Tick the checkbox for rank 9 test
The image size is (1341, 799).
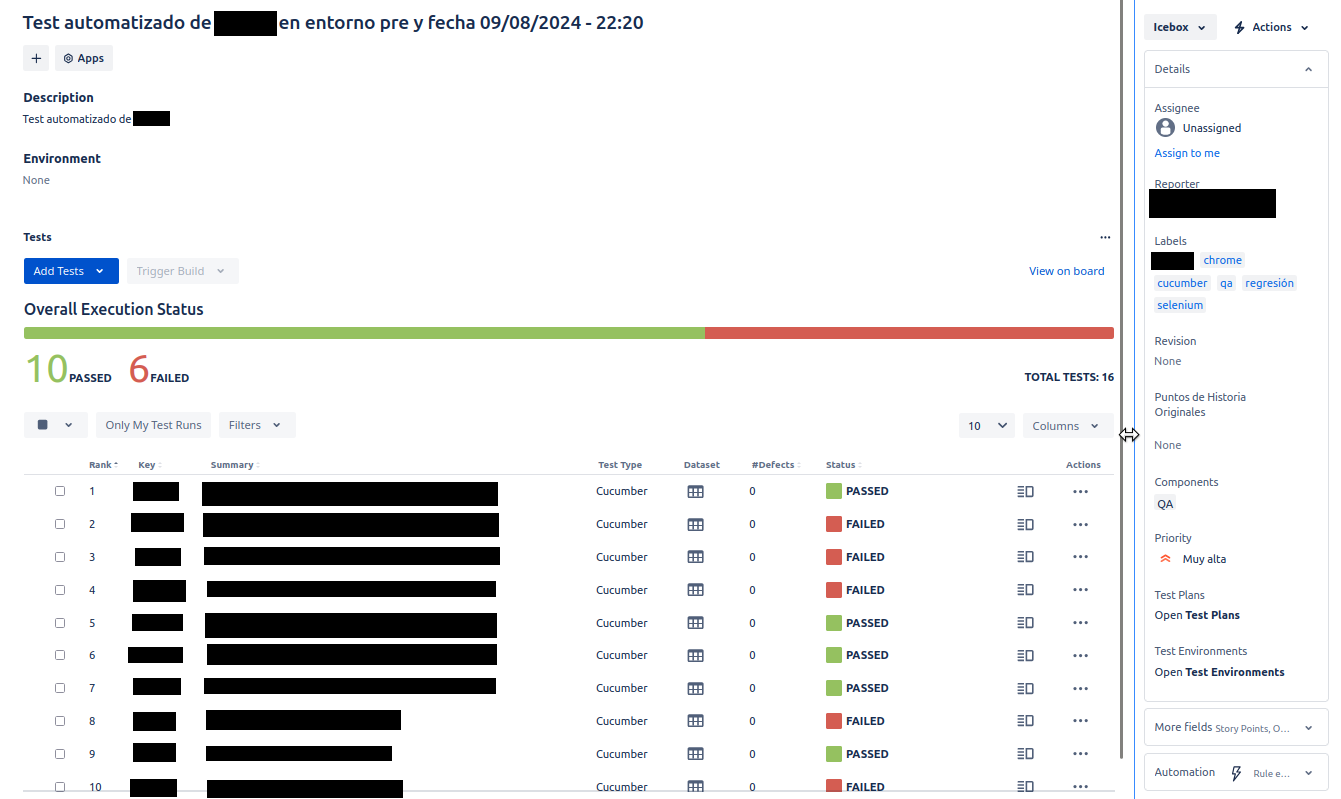[60, 754]
